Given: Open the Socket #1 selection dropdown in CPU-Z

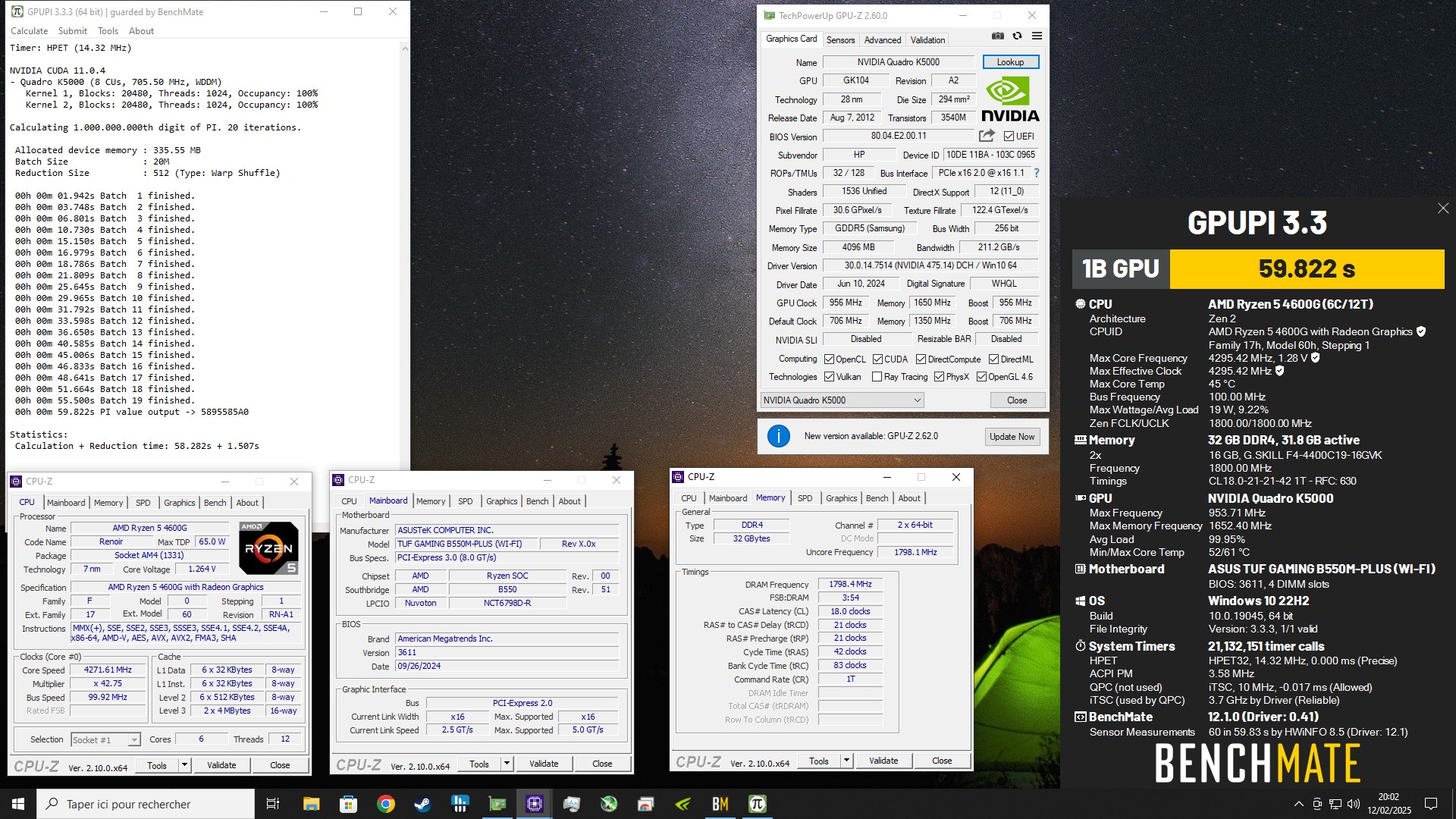Looking at the screenshot, I should 105,739.
